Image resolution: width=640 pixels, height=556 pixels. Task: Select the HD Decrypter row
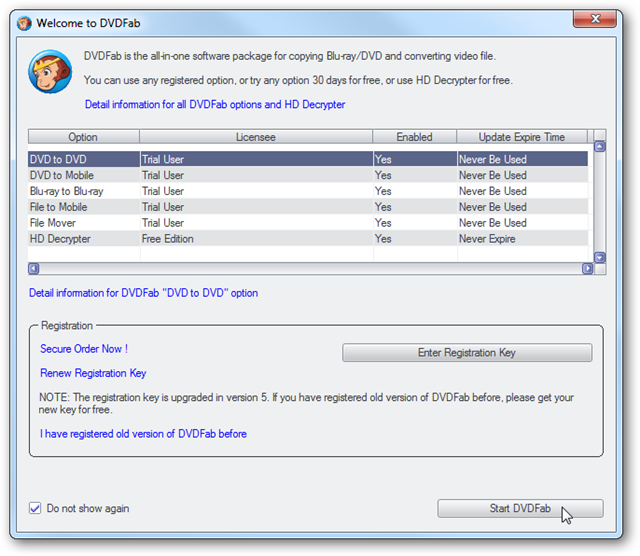308,239
